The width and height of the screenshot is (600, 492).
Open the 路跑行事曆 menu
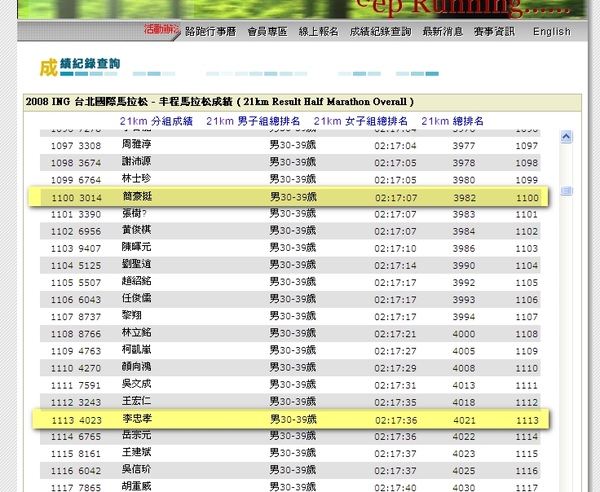click(x=210, y=31)
